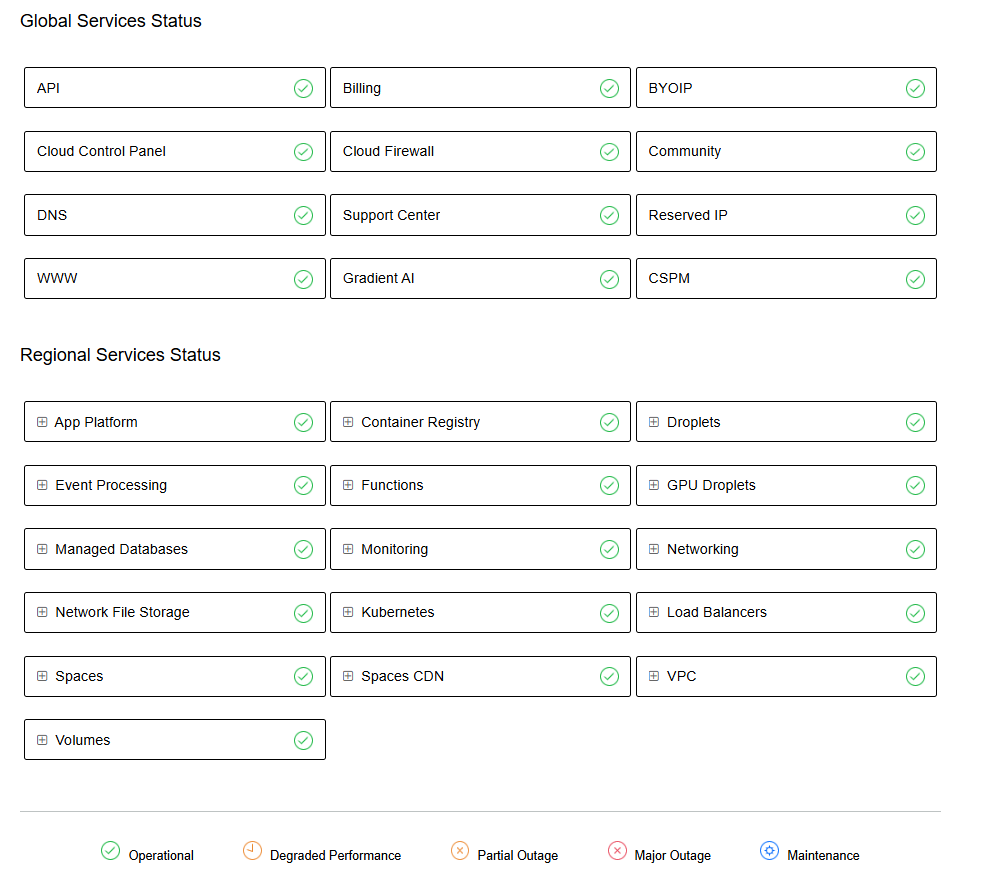Expand the Kubernetes service details
This screenshot has height=888, width=988.
[347, 612]
